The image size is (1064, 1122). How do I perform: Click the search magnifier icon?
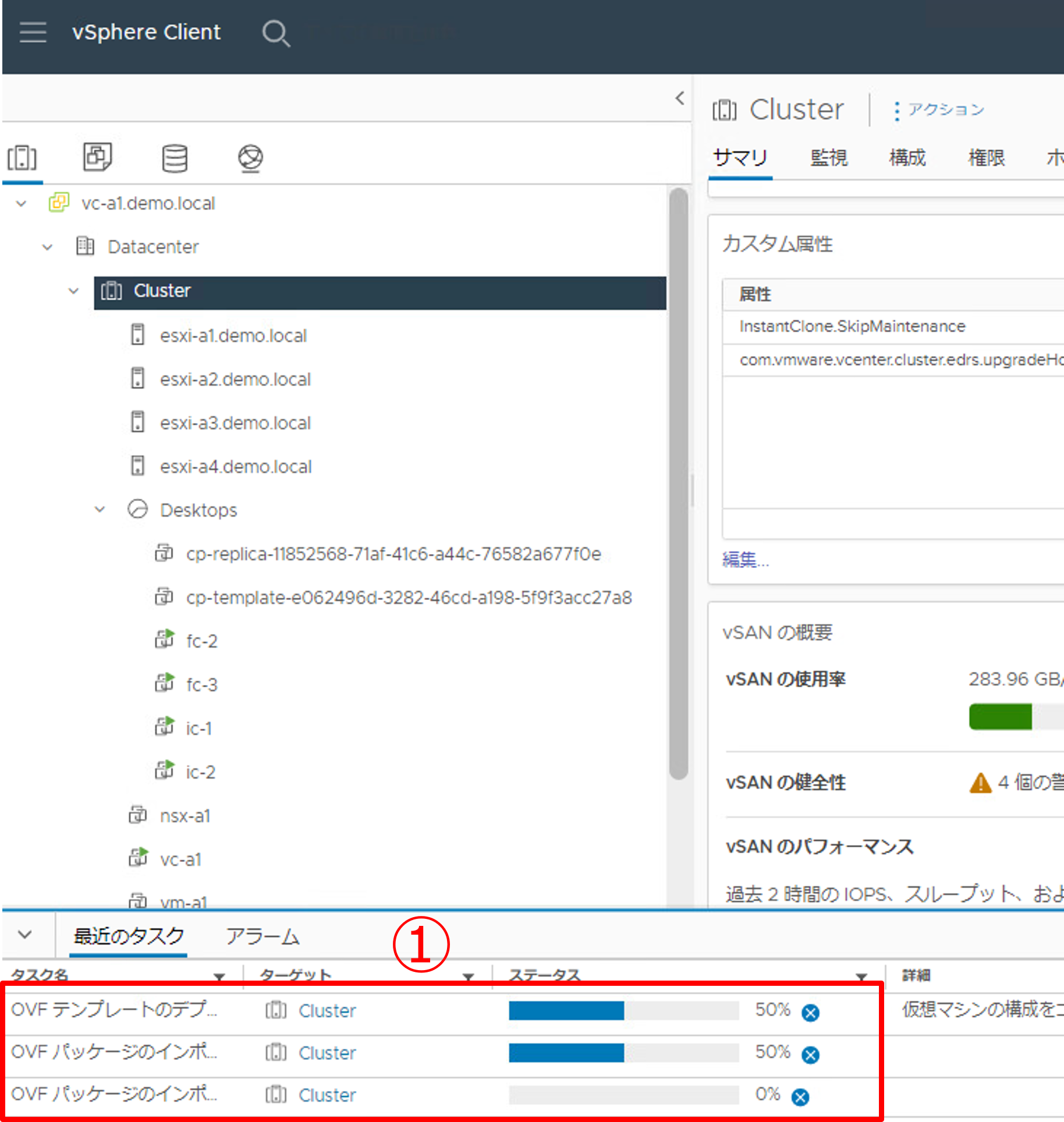point(275,33)
